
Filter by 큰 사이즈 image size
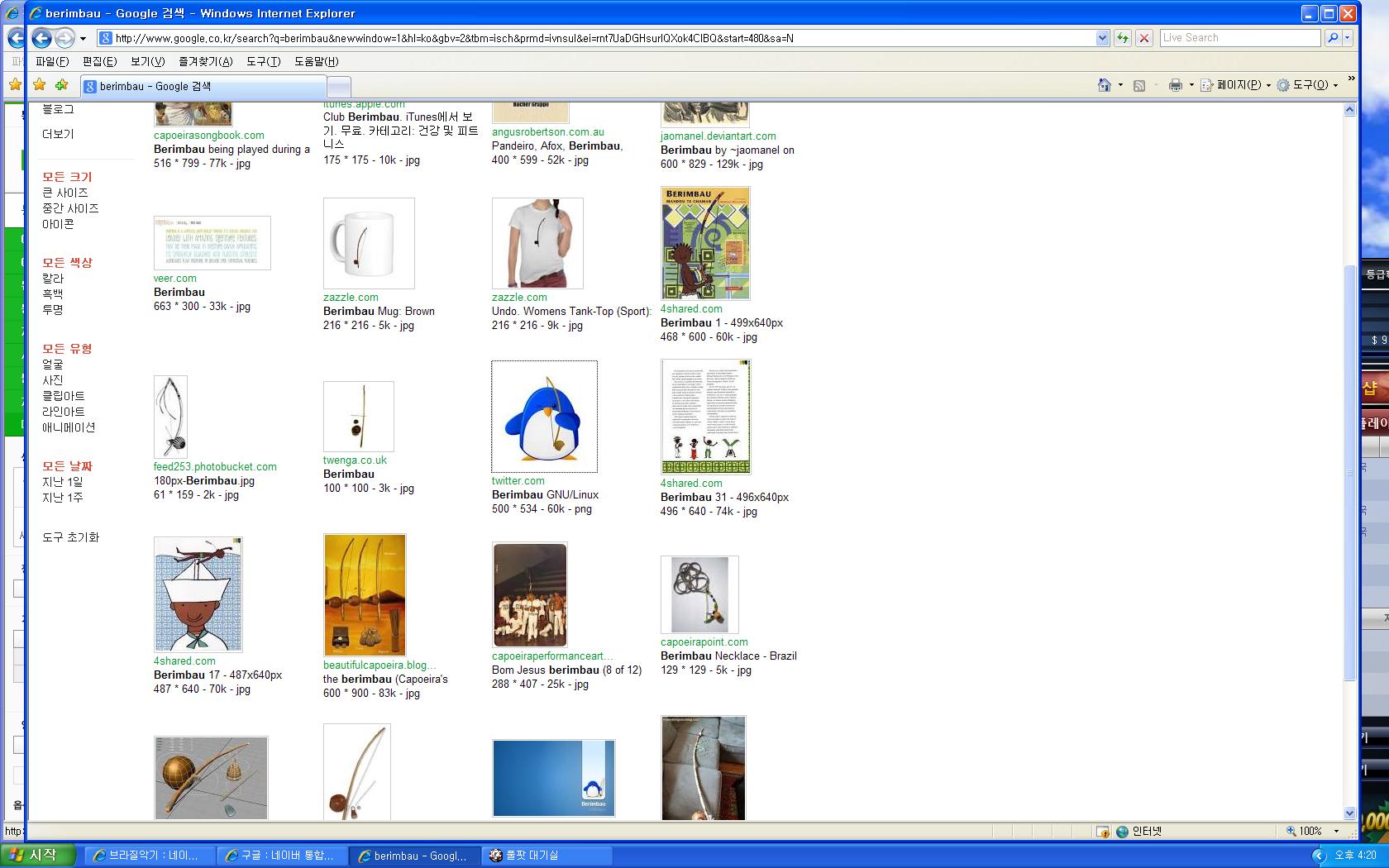point(65,193)
